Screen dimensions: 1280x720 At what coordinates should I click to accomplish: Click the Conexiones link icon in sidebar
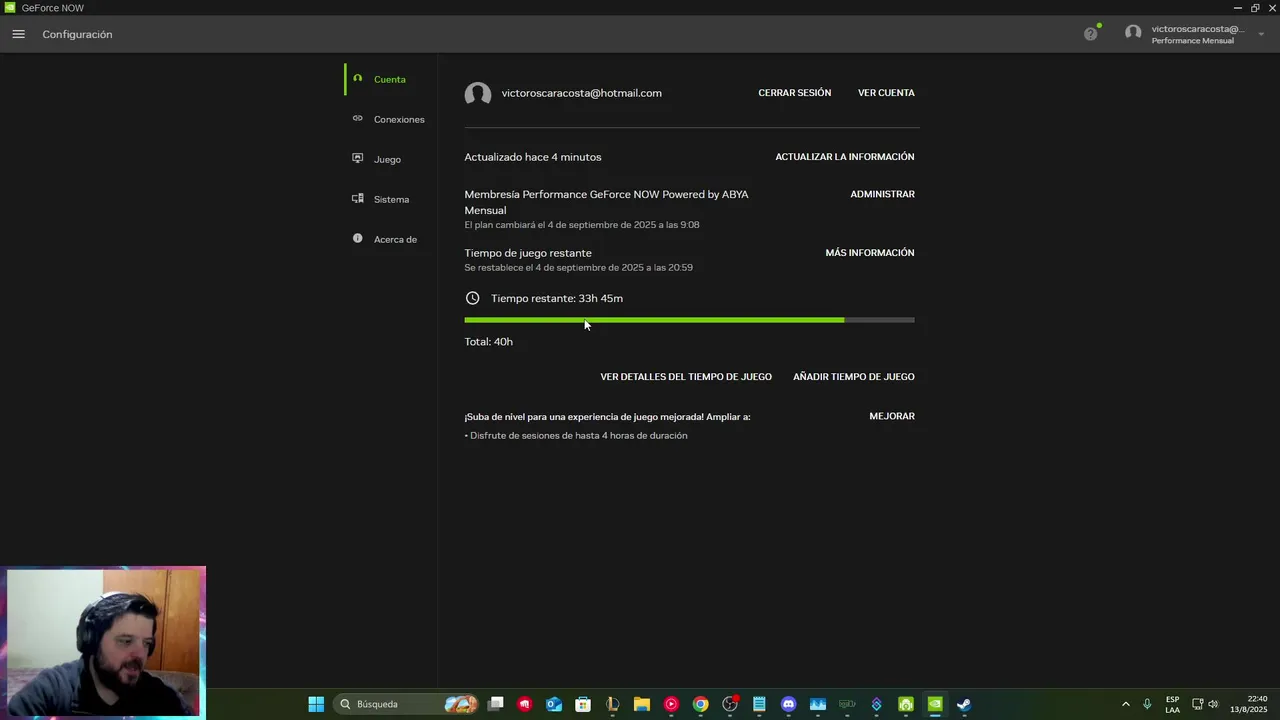(358, 118)
